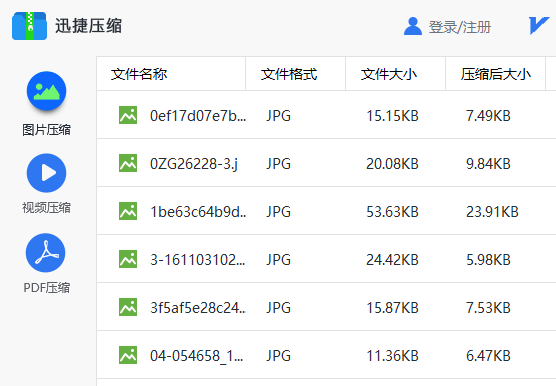Click compressed size 9.84KB
The height and width of the screenshot is (386, 556).
pyautogui.click(x=488, y=164)
